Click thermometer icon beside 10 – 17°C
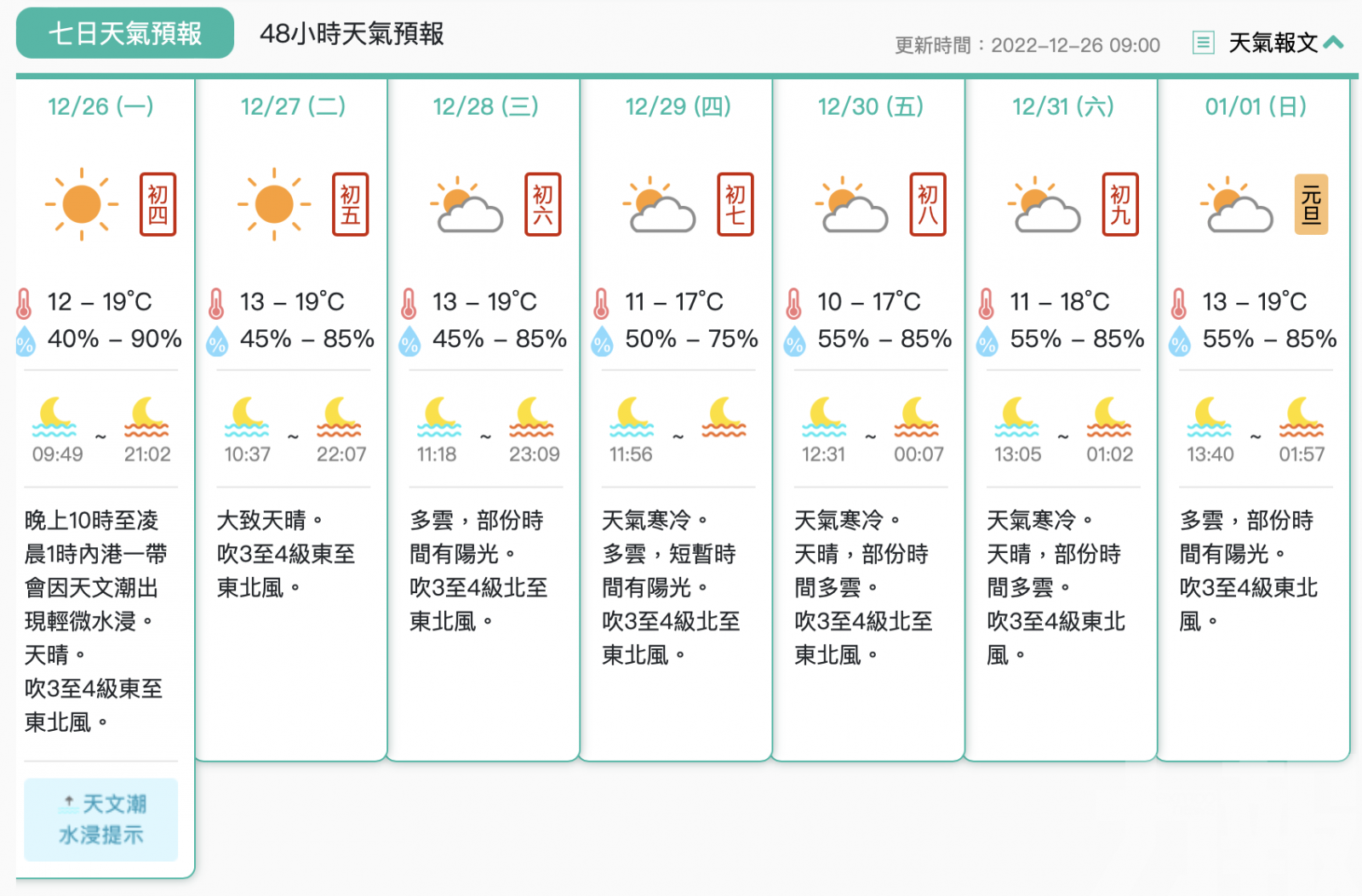Viewport: 1362px width, 896px height. (793, 303)
